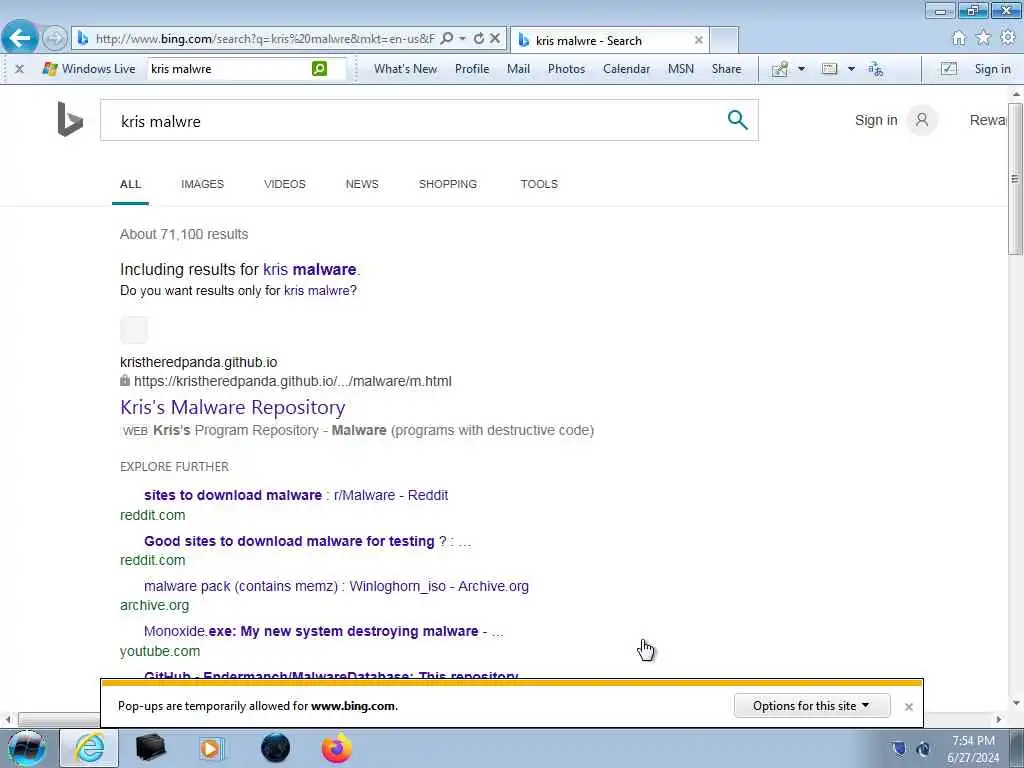Close the Windows Live toolbar
Viewport: 1024px width, 768px height.
coord(20,69)
